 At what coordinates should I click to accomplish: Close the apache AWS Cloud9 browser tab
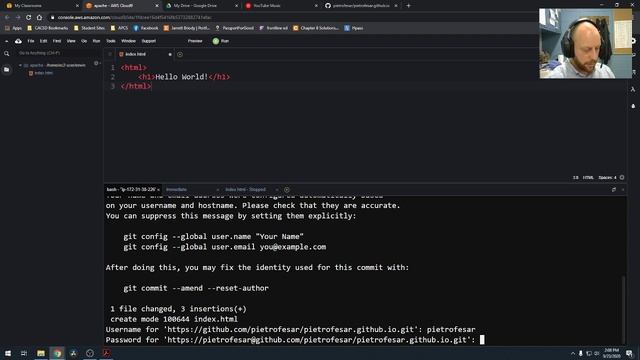pyautogui.click(x=157, y=6)
